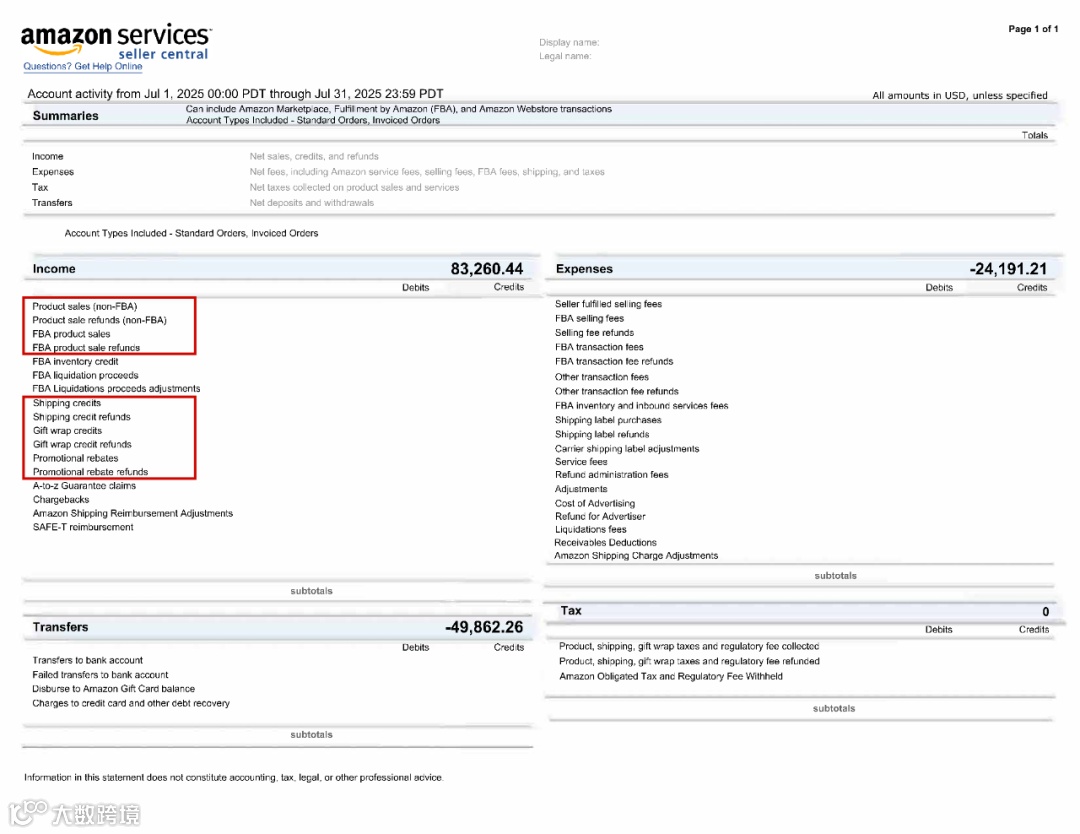Click Carrier shipping label adjustments row

pos(627,448)
